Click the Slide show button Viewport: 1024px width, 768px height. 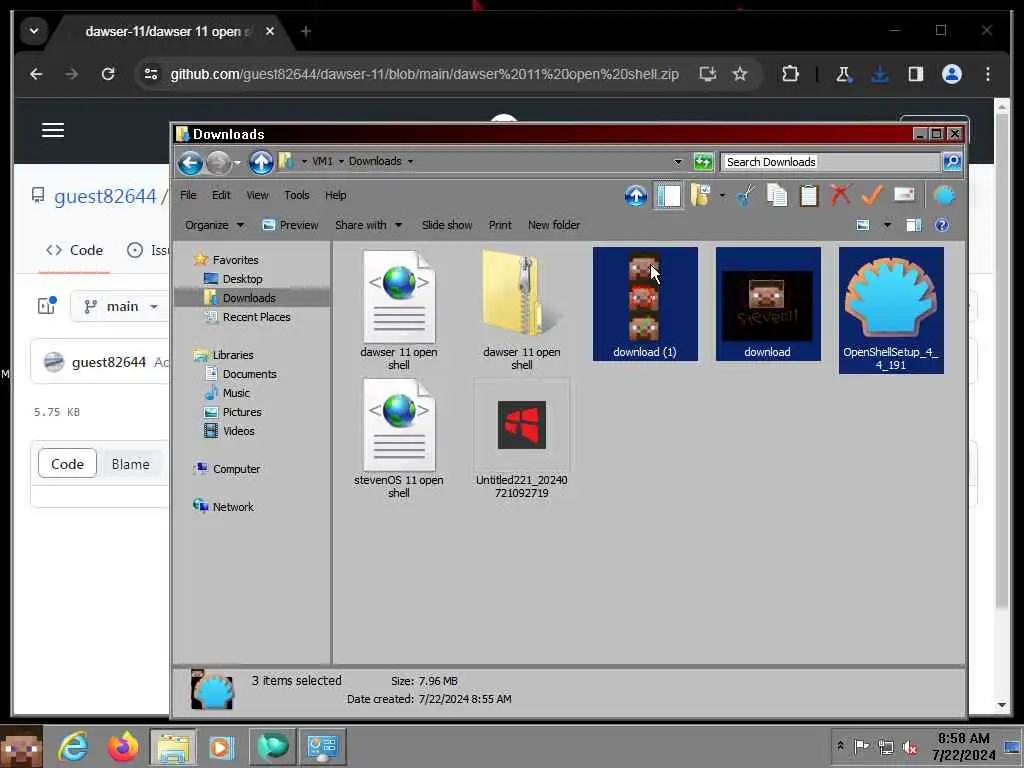click(x=447, y=225)
